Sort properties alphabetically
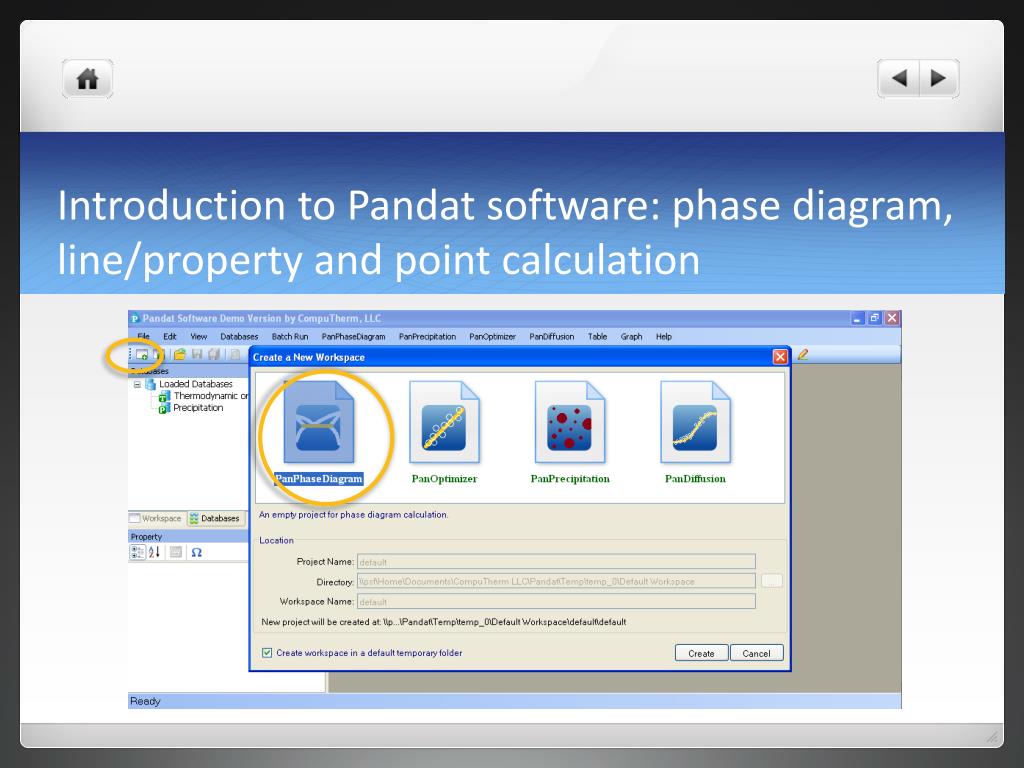This screenshot has width=1024, height=768. pyautogui.click(x=154, y=552)
